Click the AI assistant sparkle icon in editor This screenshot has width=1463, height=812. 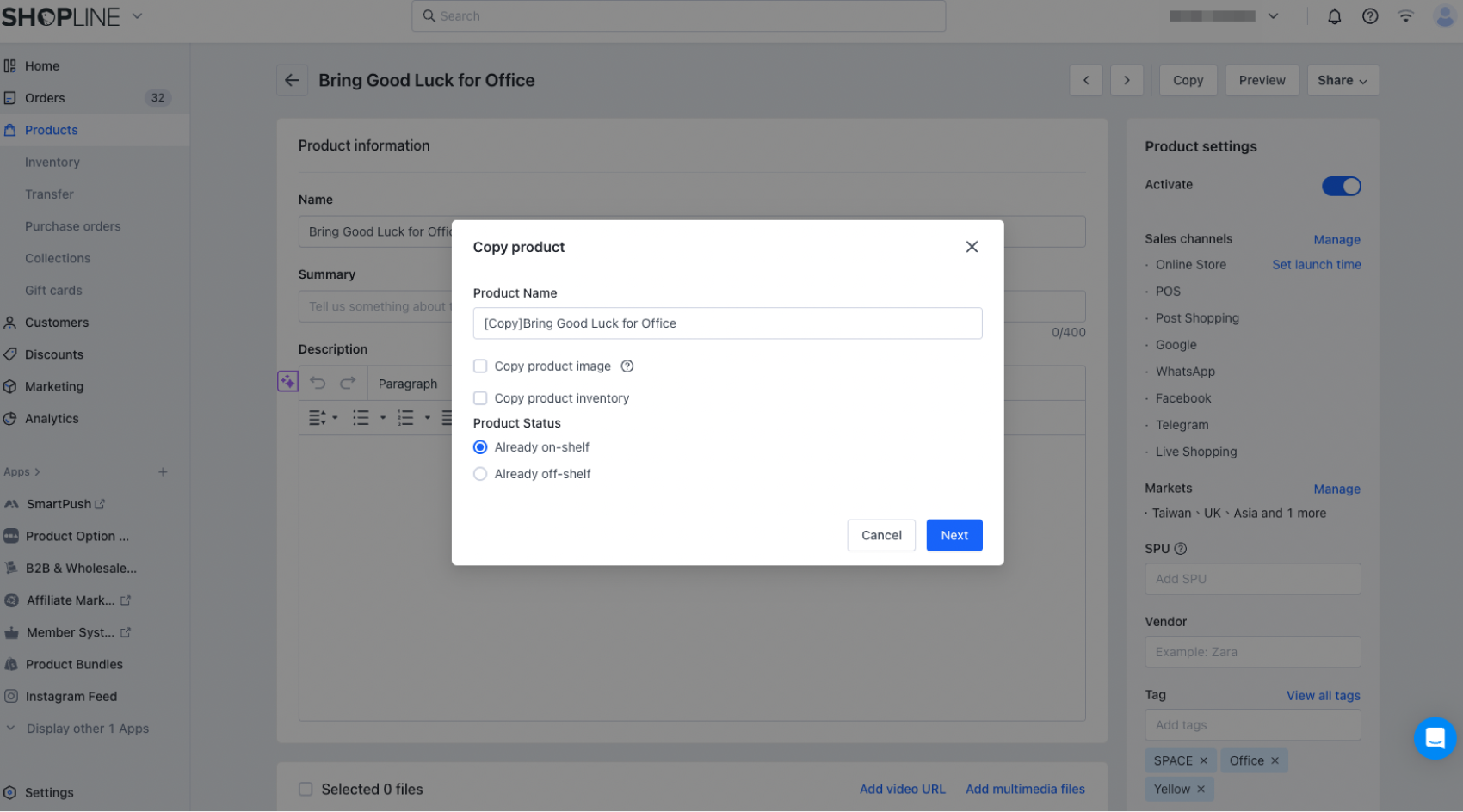287,381
